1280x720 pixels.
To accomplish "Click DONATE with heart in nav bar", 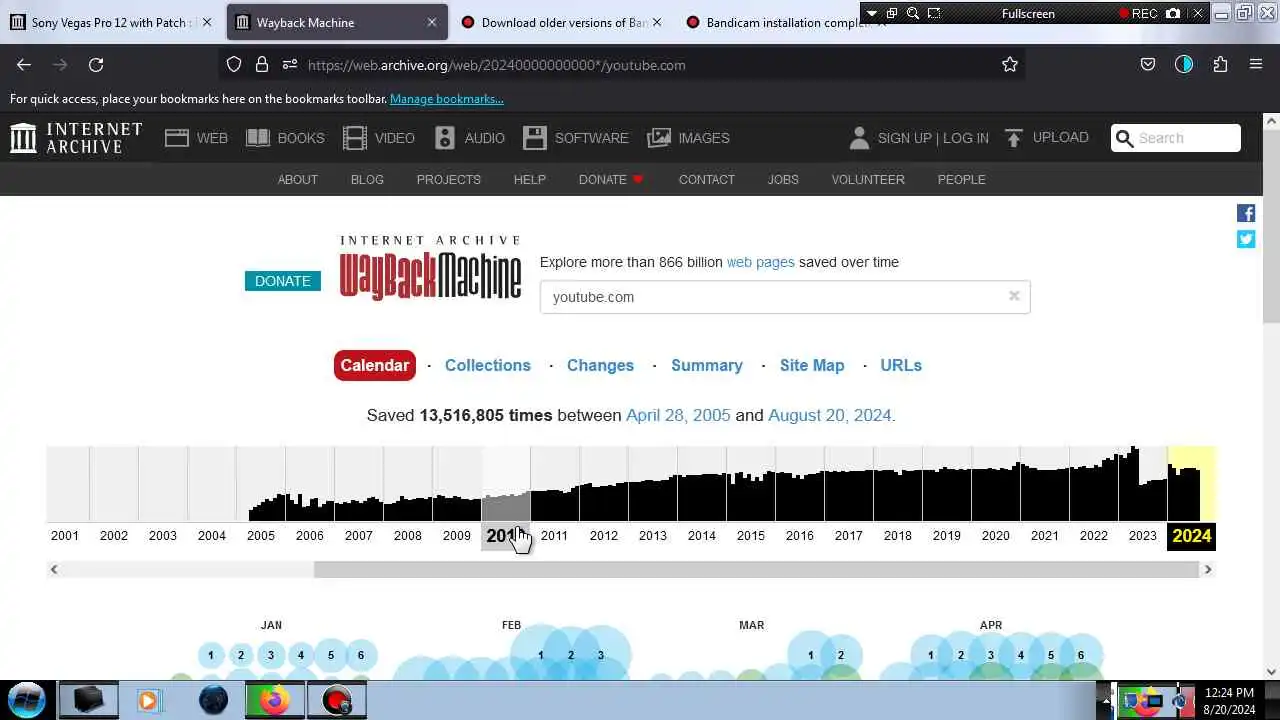I will [611, 180].
